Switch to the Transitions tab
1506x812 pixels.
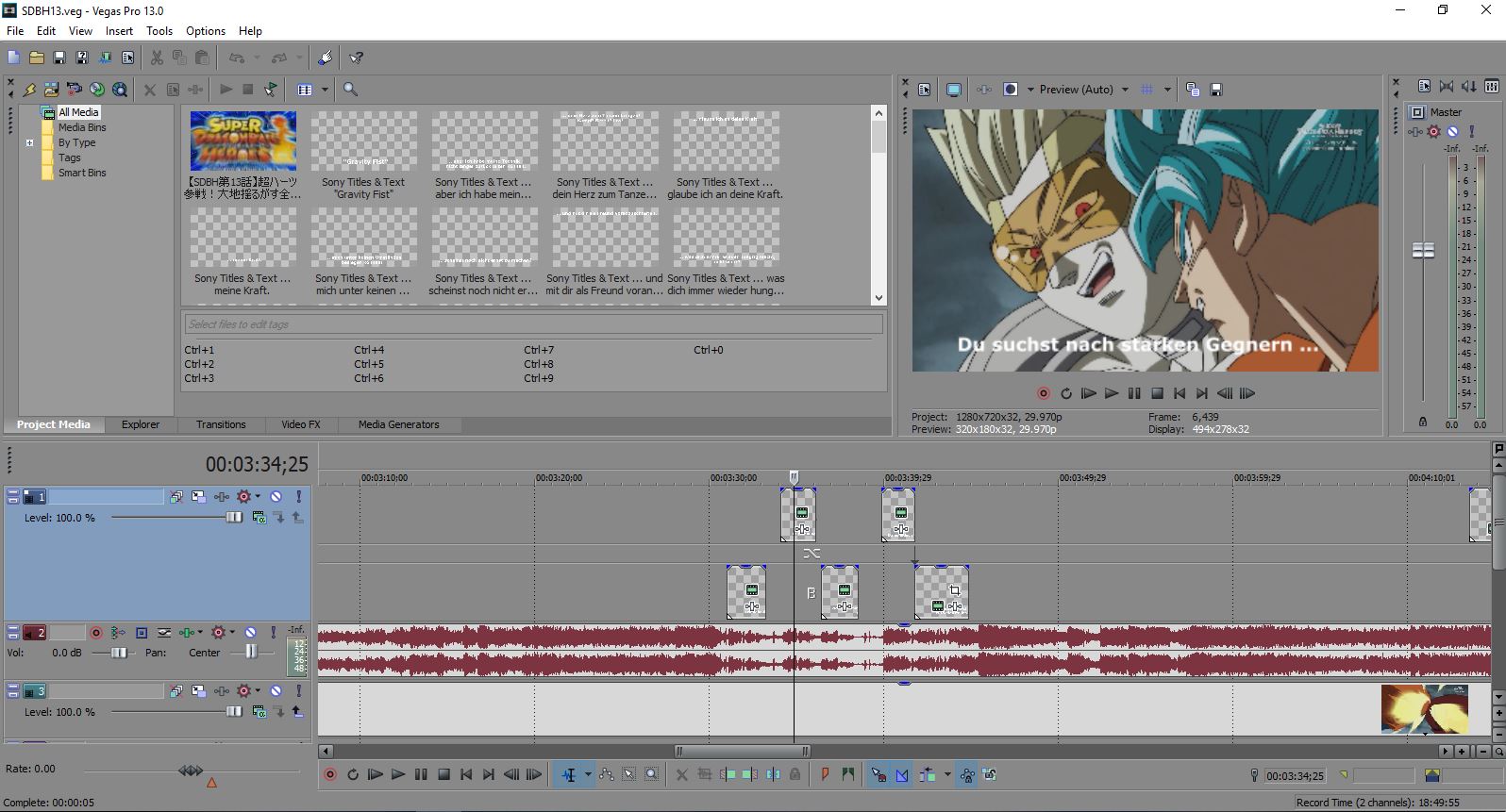click(x=221, y=424)
